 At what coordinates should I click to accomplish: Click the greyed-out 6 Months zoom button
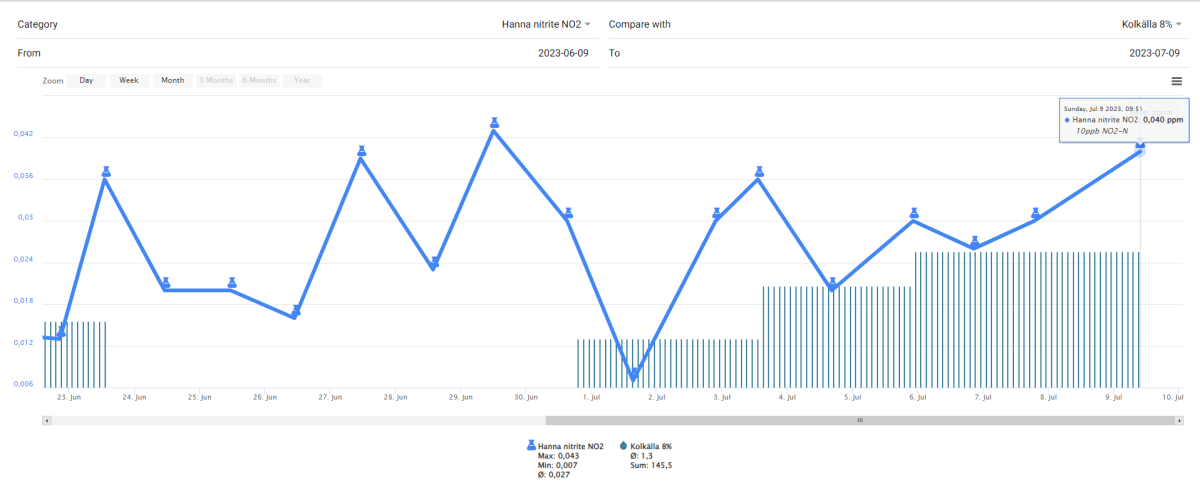[x=258, y=80]
